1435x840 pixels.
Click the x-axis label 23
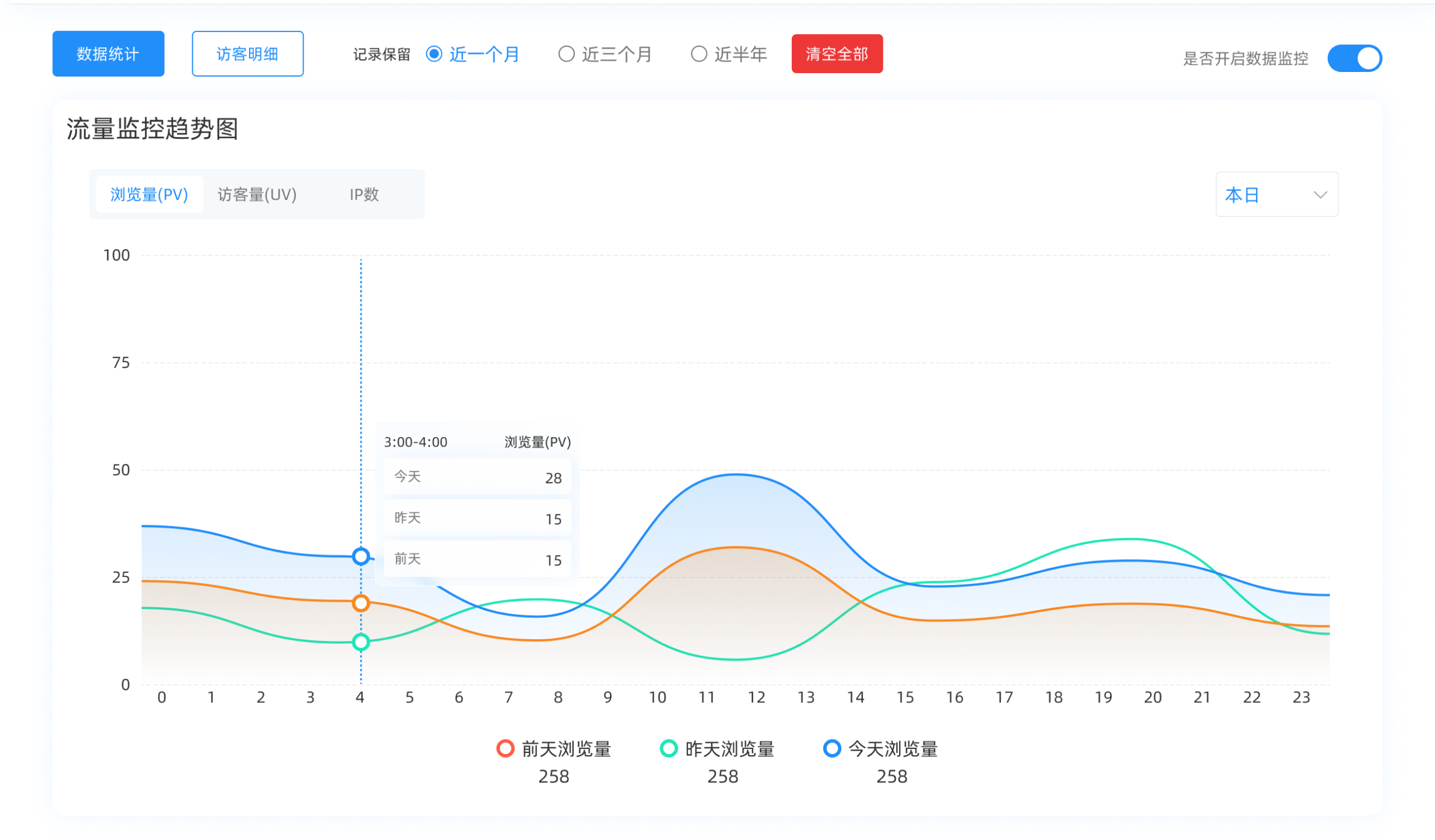(1301, 697)
